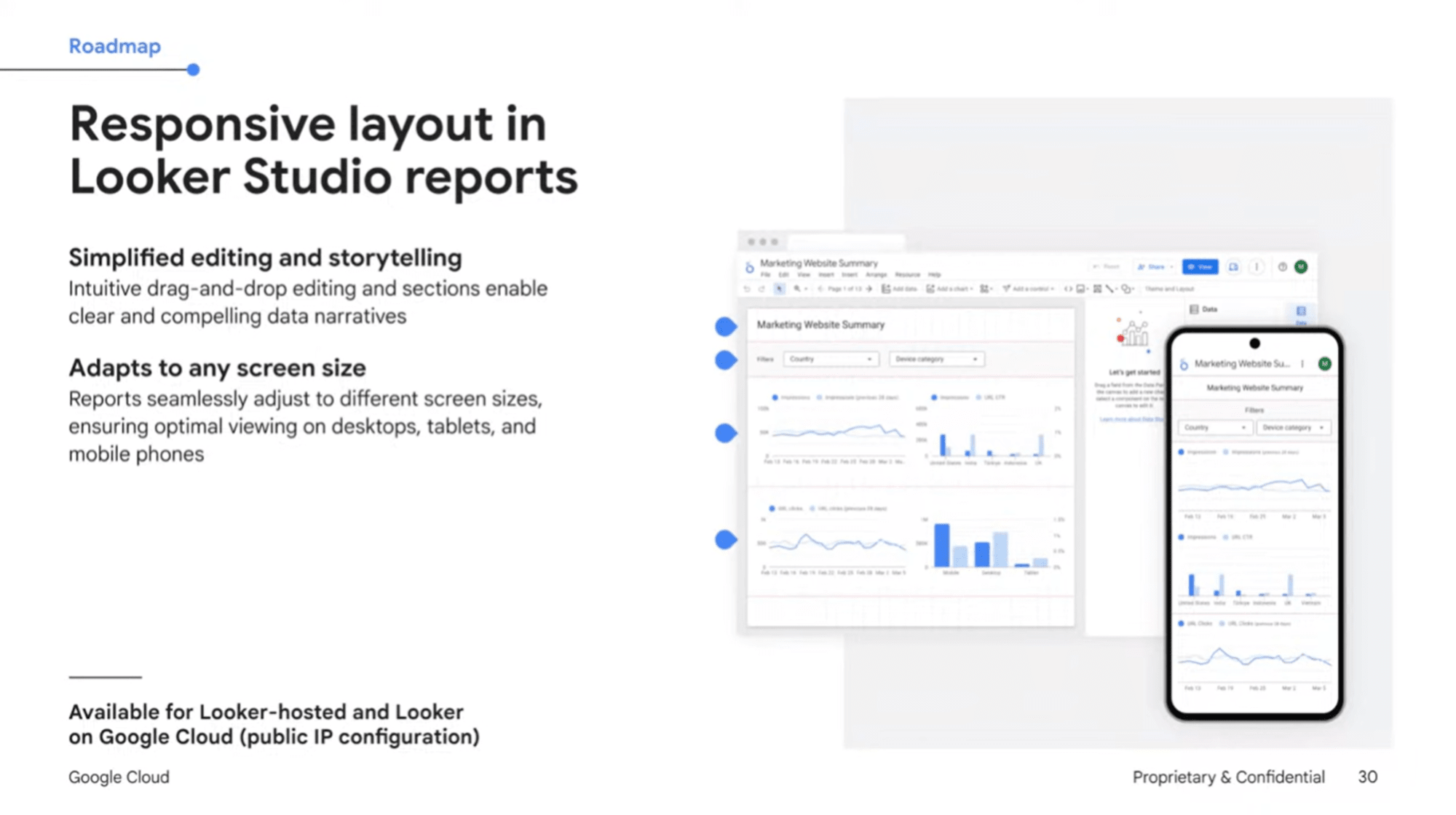Viewport: 1456px width, 815px height.
Task: Open the Arrange menu
Action: [x=876, y=275]
